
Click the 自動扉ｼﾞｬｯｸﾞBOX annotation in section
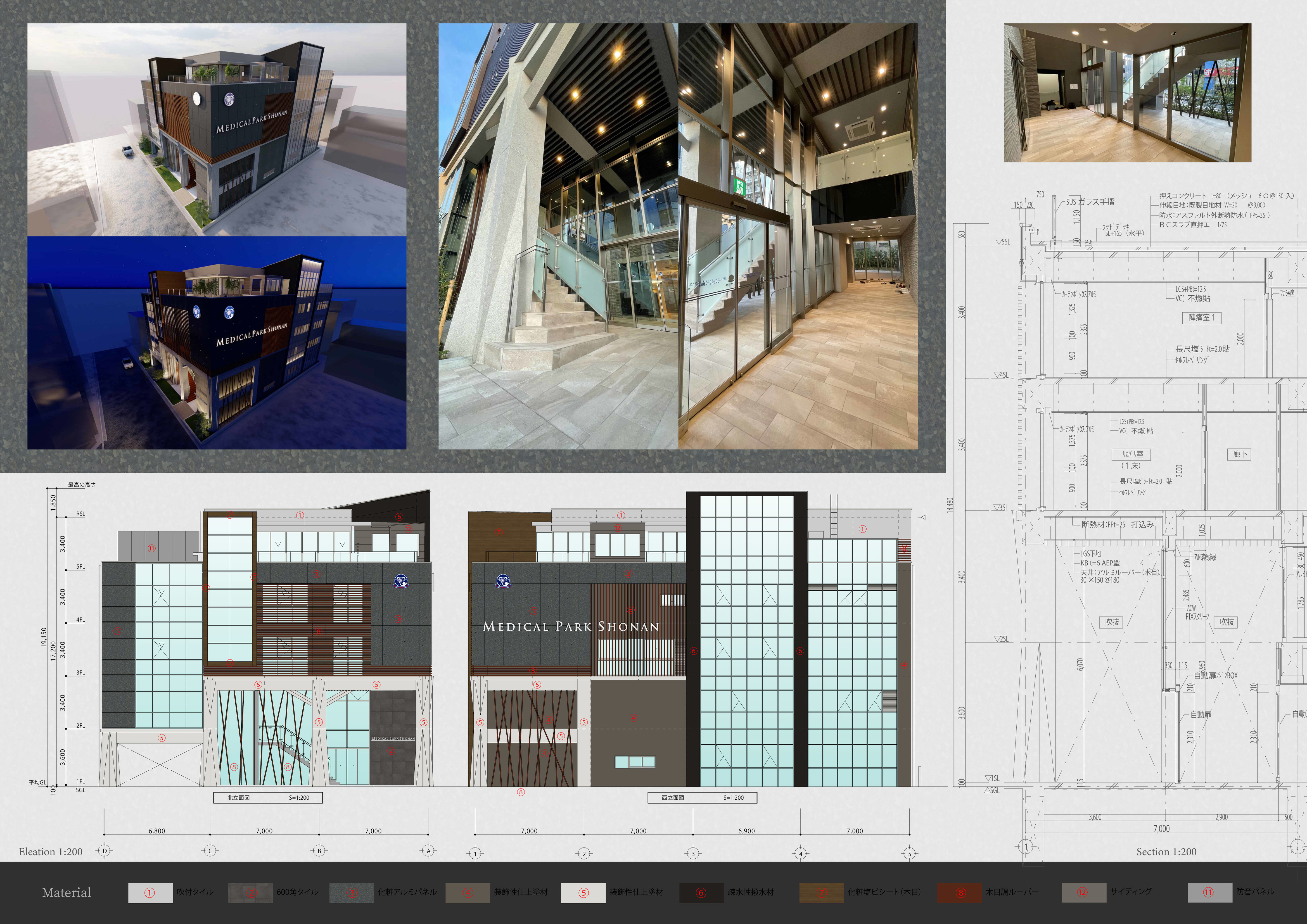pyautogui.click(x=1216, y=675)
